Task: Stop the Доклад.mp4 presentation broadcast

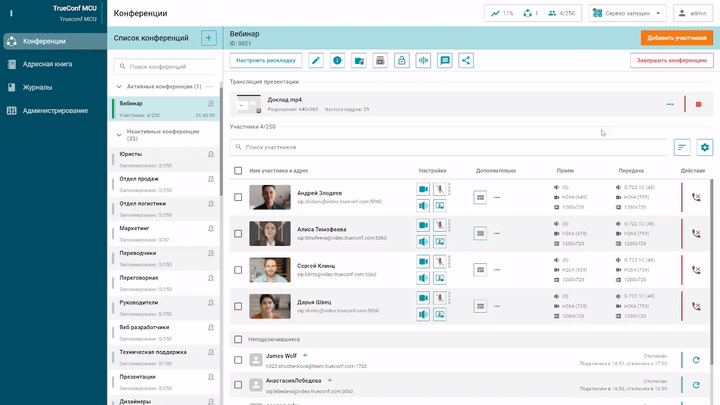Action: click(x=698, y=104)
